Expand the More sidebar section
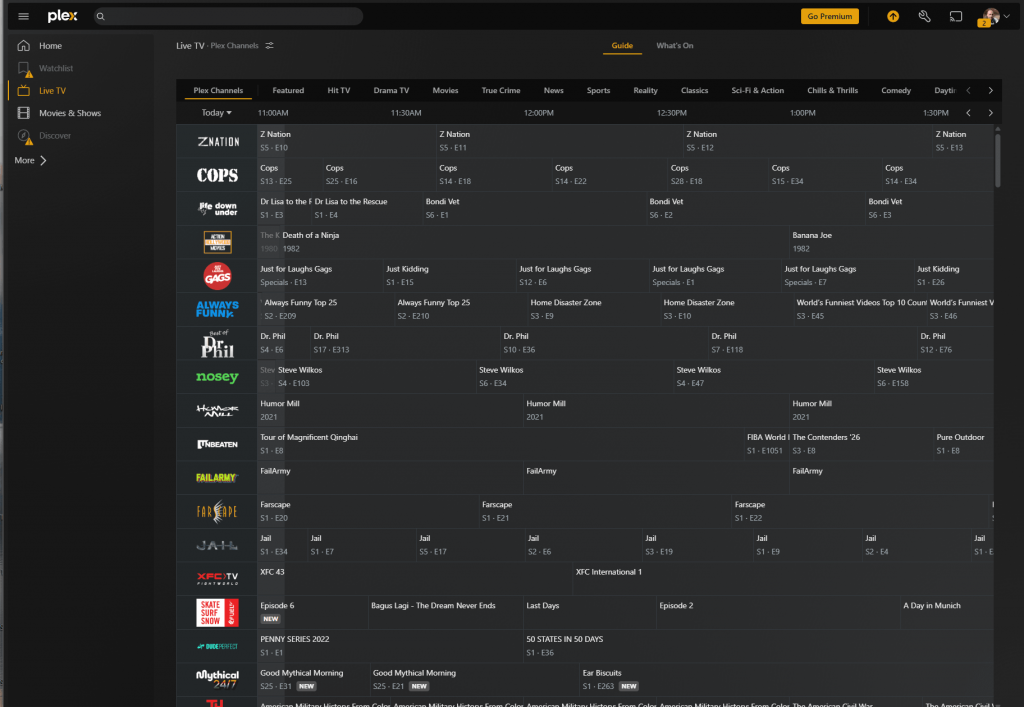1024x707 pixels. coord(31,161)
